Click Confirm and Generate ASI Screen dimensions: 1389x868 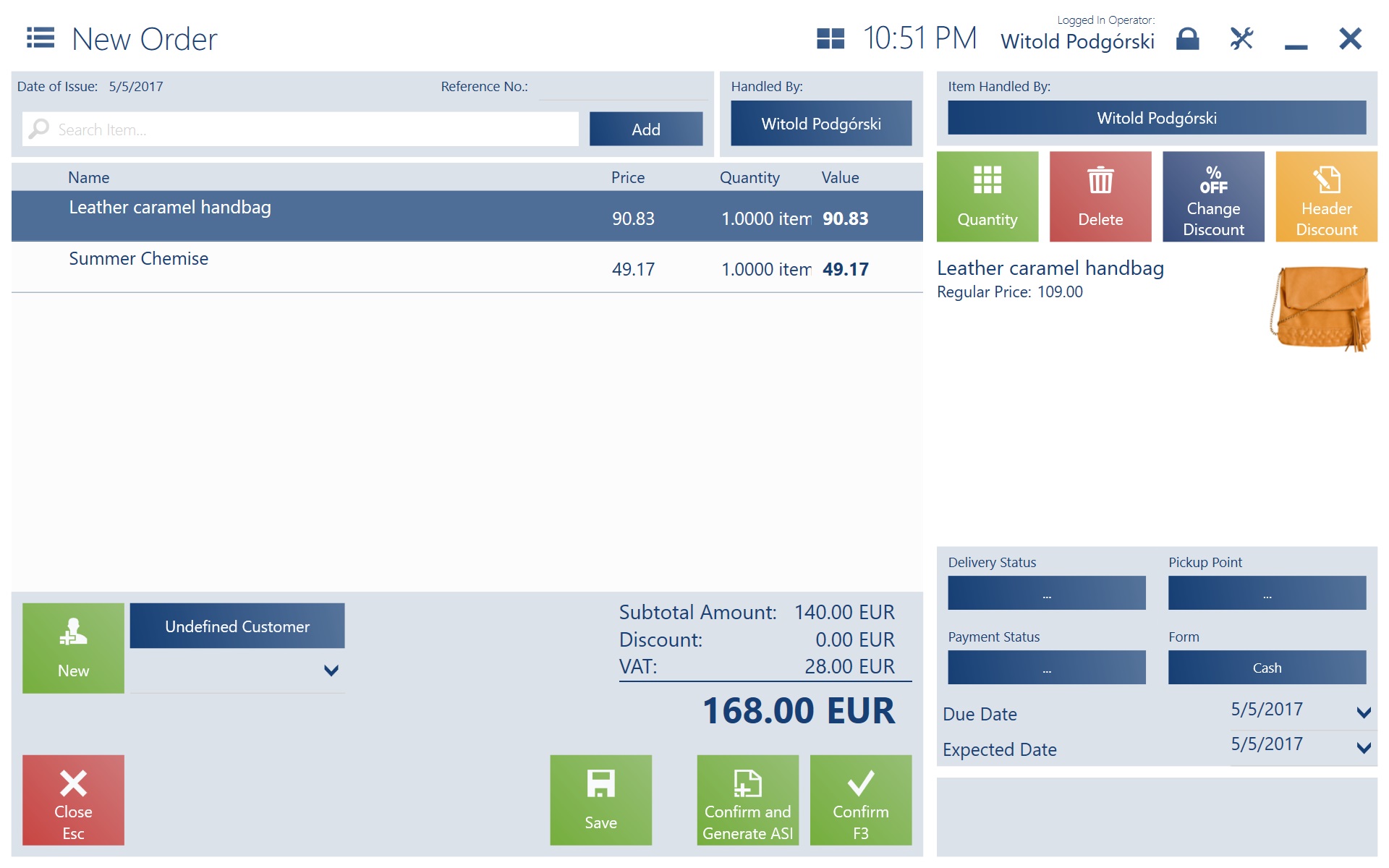(747, 799)
